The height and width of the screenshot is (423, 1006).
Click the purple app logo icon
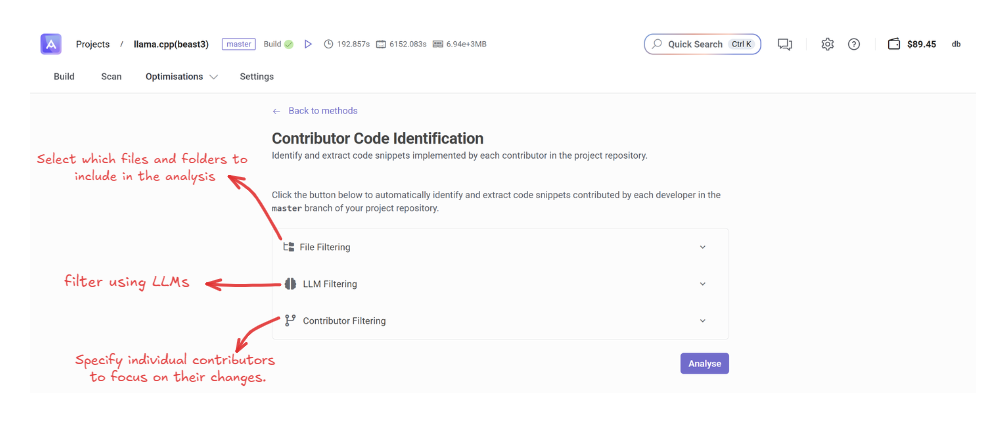click(51, 44)
